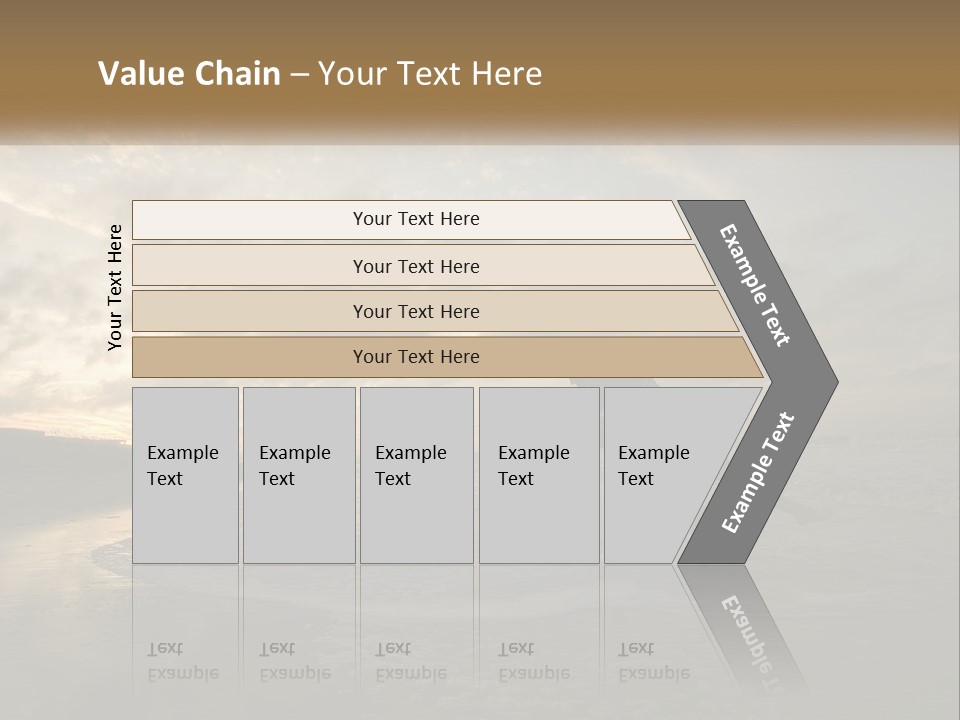
Task: Select the first gray Example Text box
Action: pos(185,475)
